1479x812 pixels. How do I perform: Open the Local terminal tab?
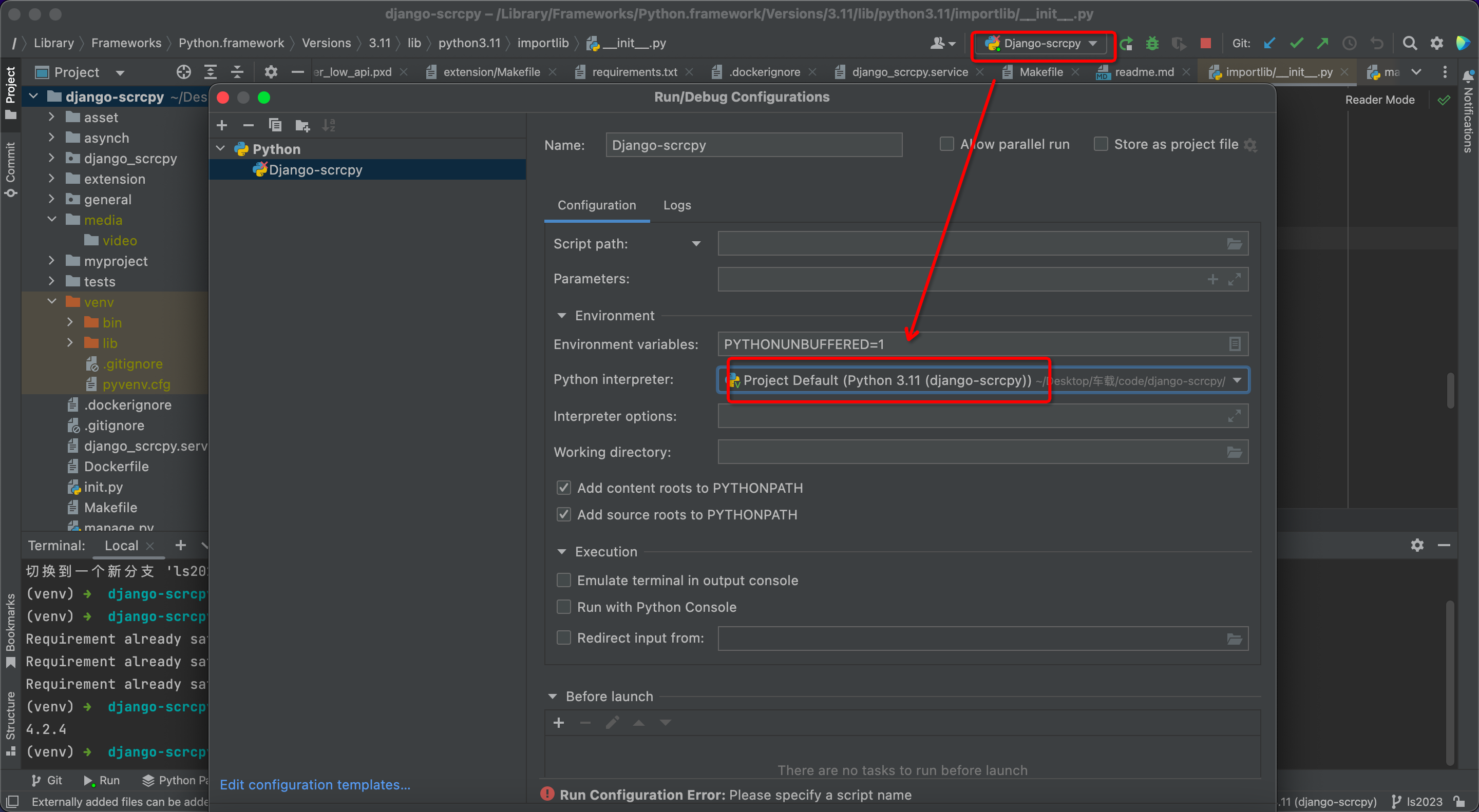click(121, 546)
